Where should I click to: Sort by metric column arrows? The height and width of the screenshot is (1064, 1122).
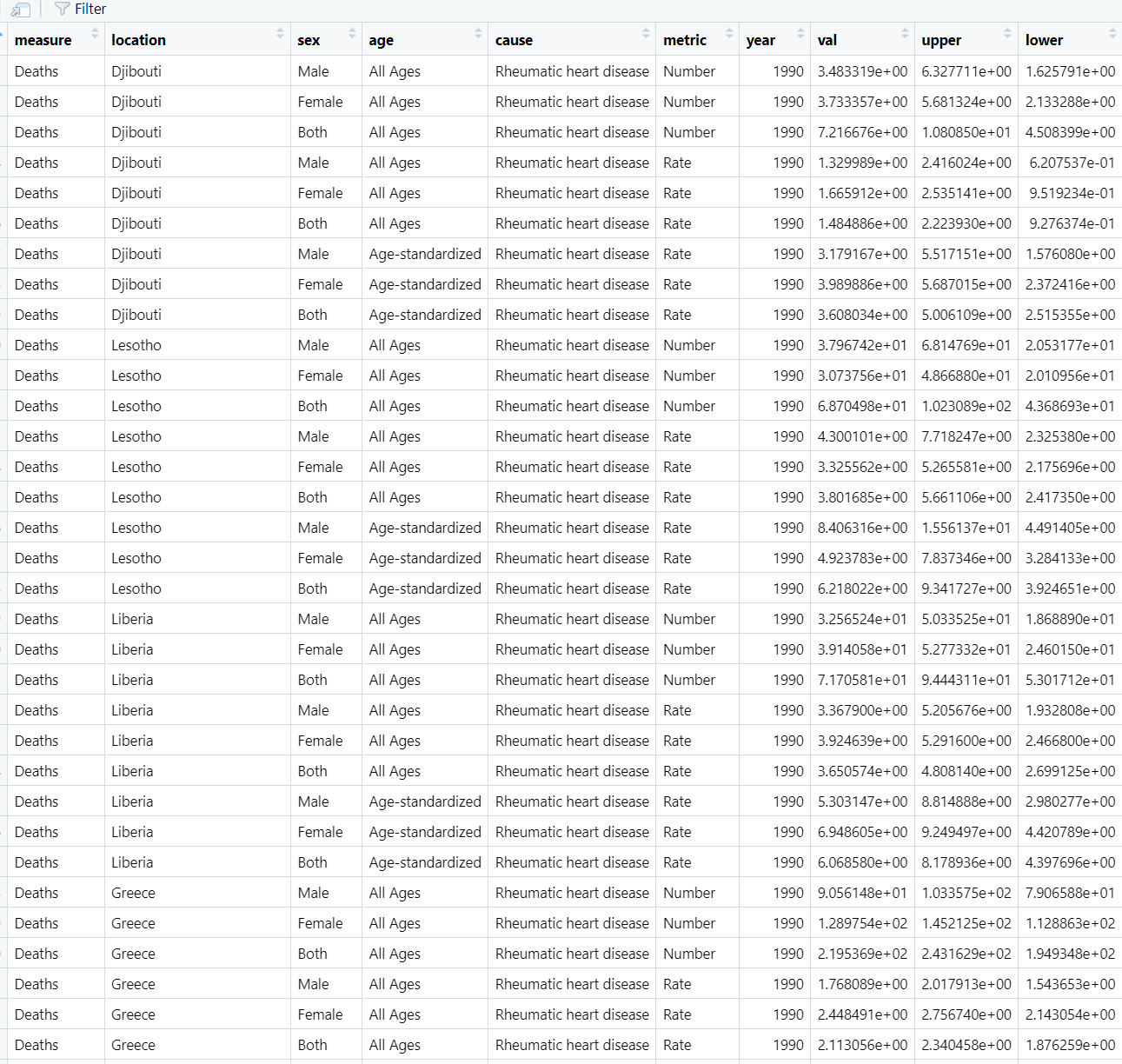[x=729, y=33]
